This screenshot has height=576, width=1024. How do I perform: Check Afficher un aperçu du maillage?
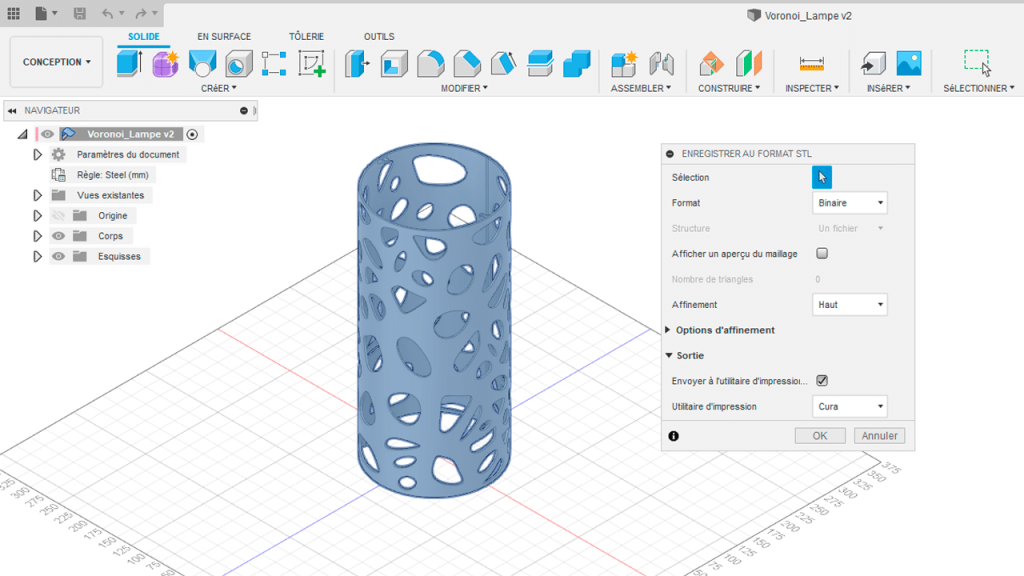822,253
